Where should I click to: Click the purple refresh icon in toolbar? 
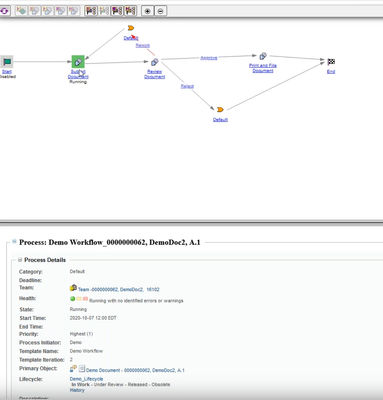(5, 11)
